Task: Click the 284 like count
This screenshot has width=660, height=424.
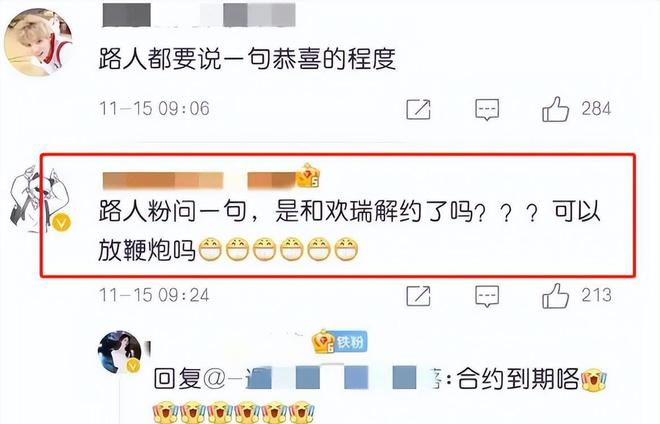Action: tap(596, 109)
